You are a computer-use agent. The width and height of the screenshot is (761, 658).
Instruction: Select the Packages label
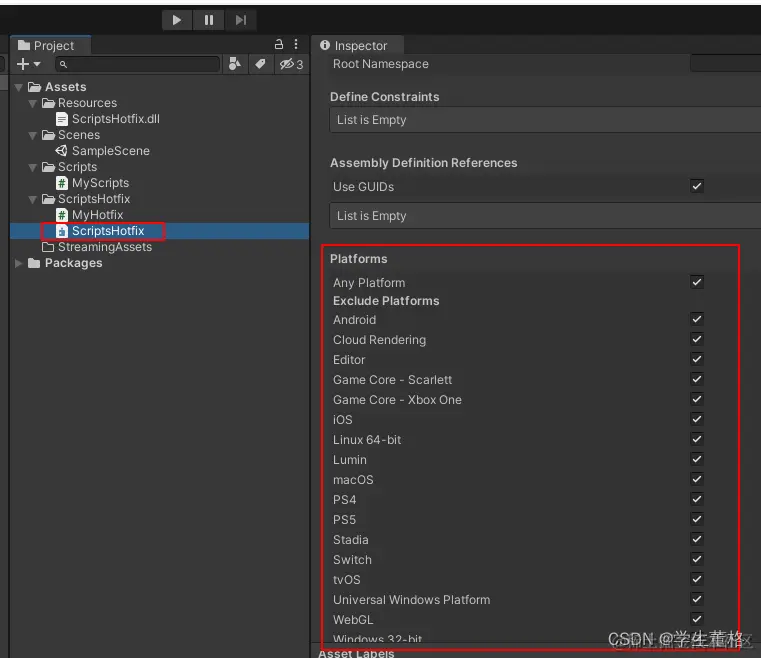click(74, 263)
